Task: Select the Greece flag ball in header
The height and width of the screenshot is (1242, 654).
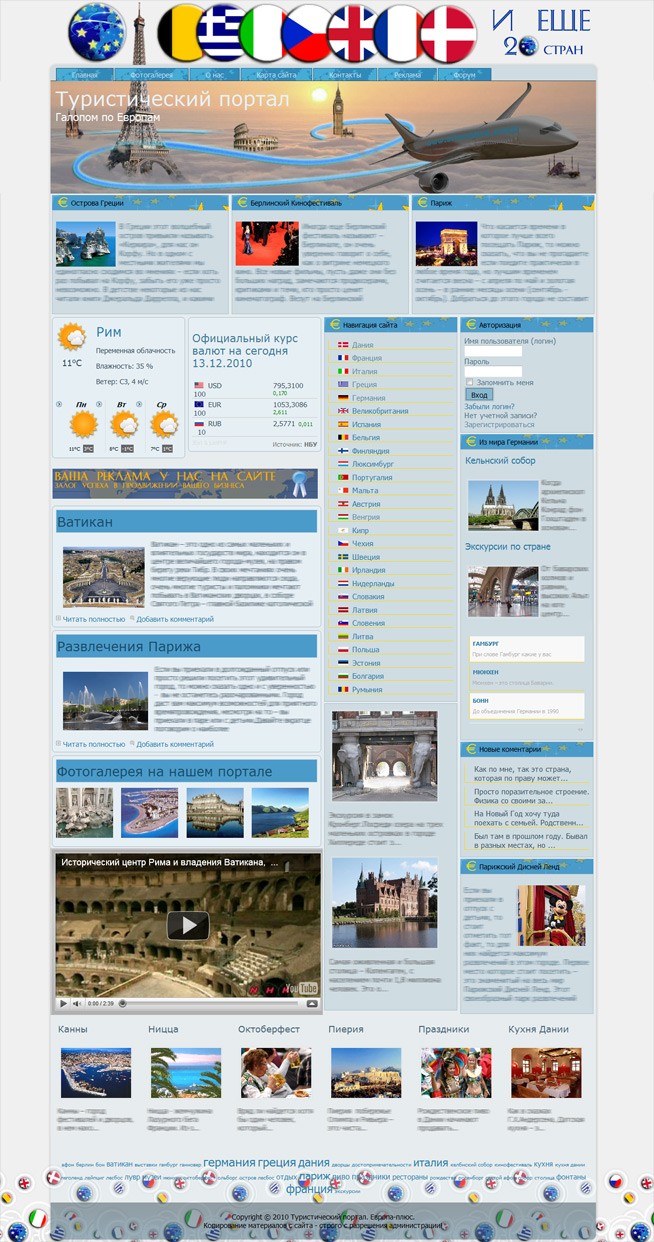Action: coord(220,33)
